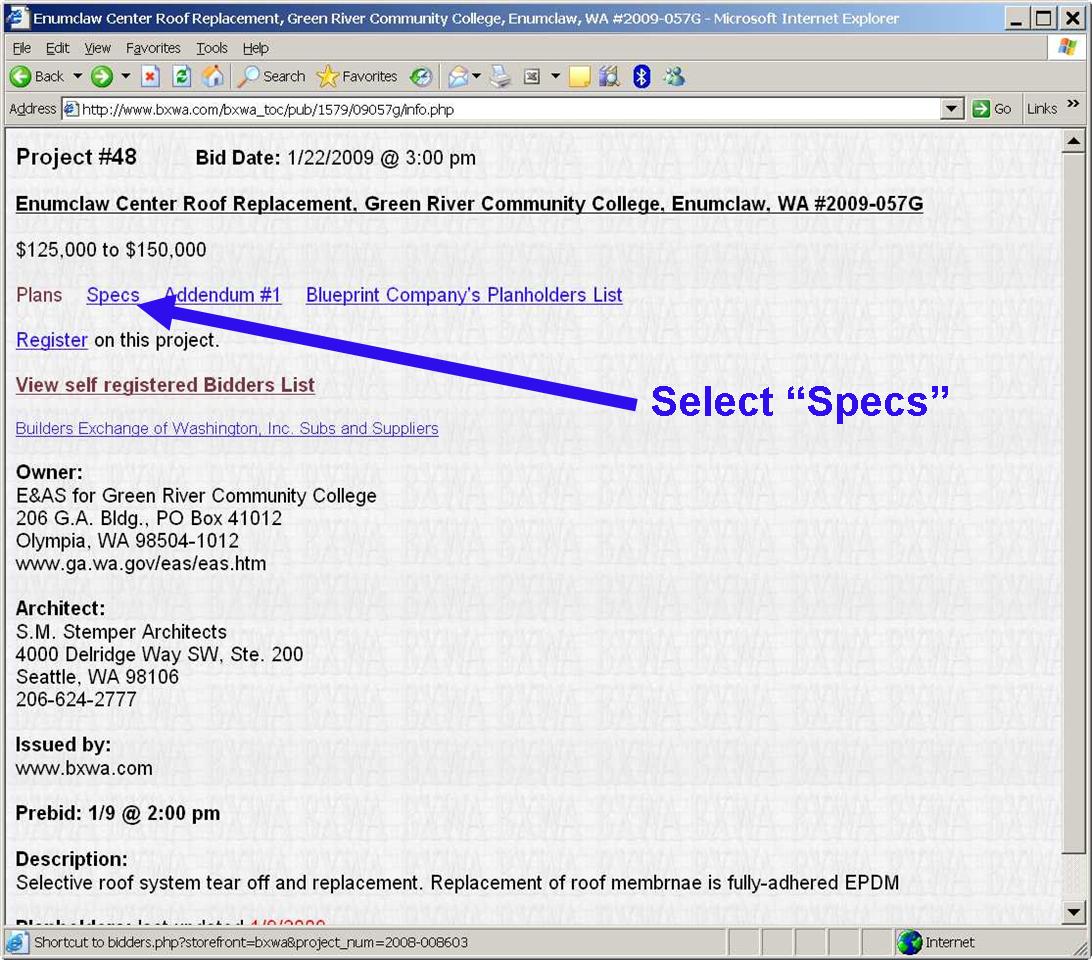Click the 'Olympia, WA 98504-1012' address line
The image size is (1092, 960).
click(x=127, y=541)
